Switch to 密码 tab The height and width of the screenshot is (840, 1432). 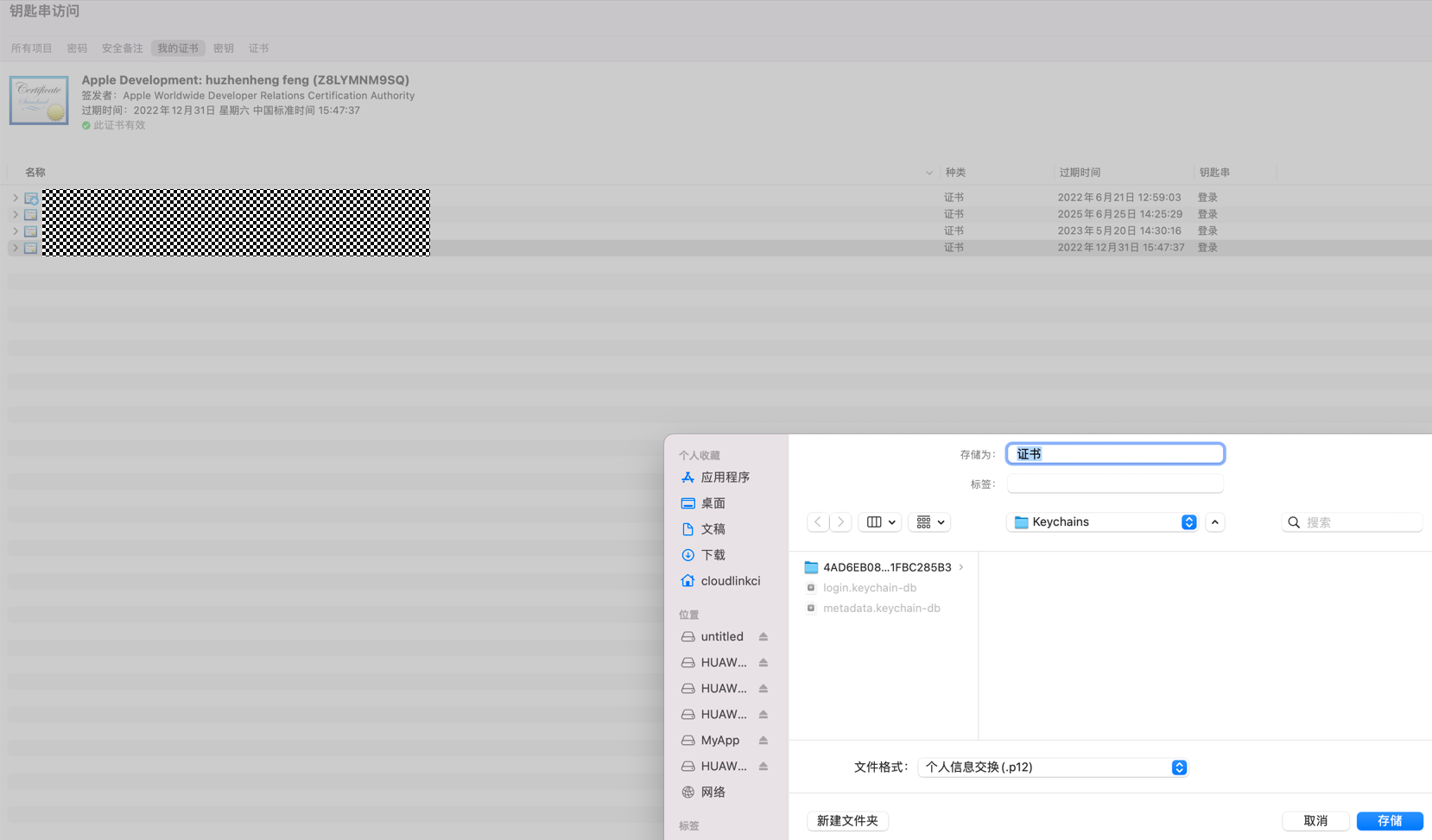pyautogui.click(x=78, y=48)
